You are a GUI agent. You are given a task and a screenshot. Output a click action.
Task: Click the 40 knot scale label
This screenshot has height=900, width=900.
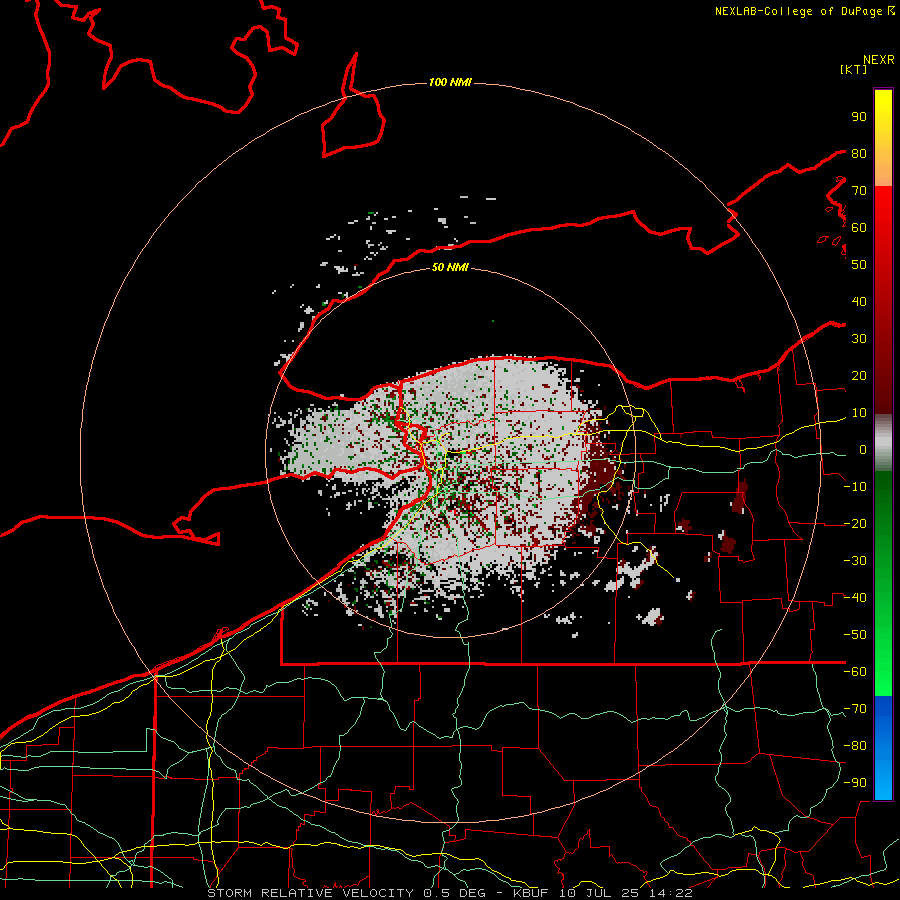pyautogui.click(x=859, y=301)
